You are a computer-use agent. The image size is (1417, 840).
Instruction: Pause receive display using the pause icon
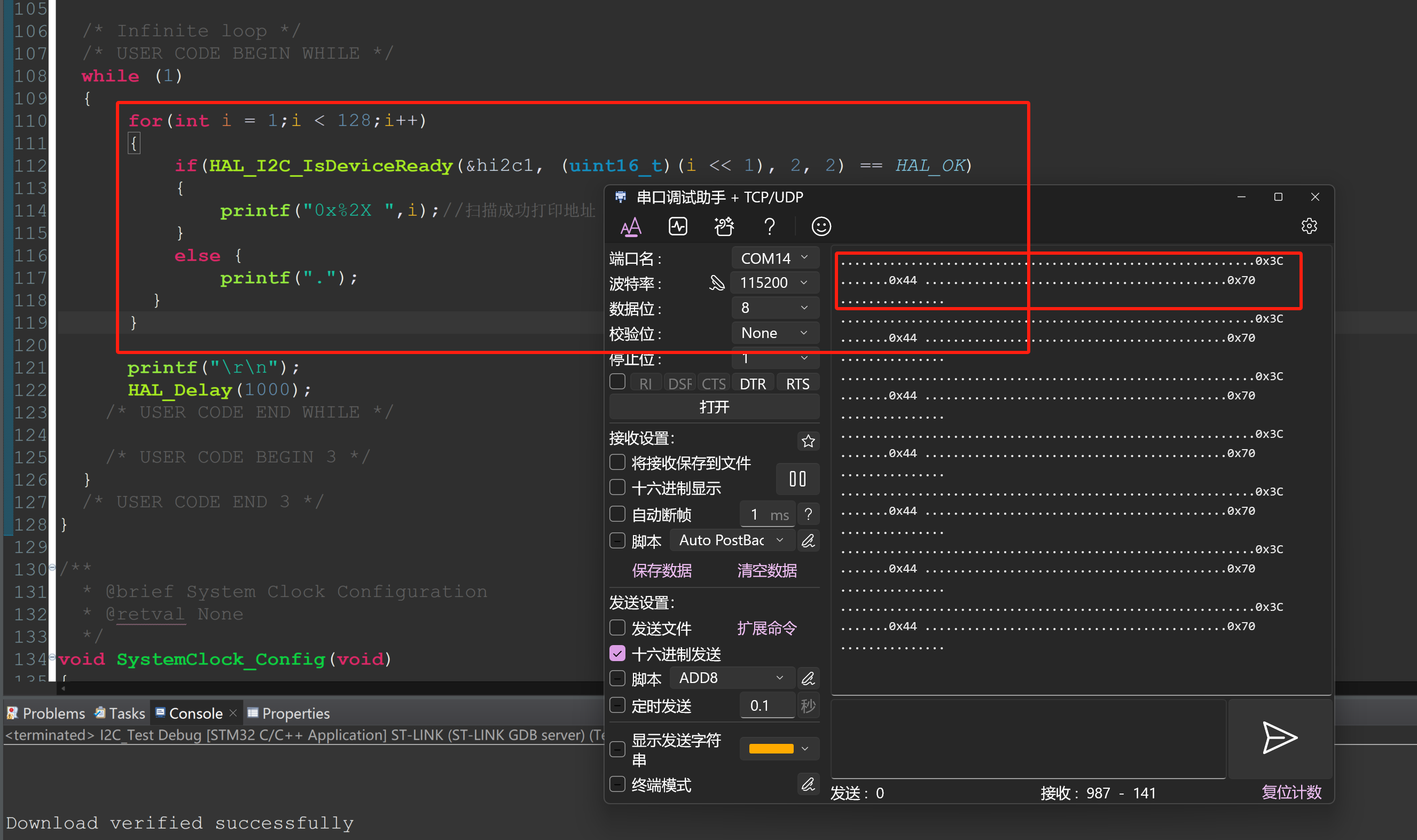click(797, 479)
